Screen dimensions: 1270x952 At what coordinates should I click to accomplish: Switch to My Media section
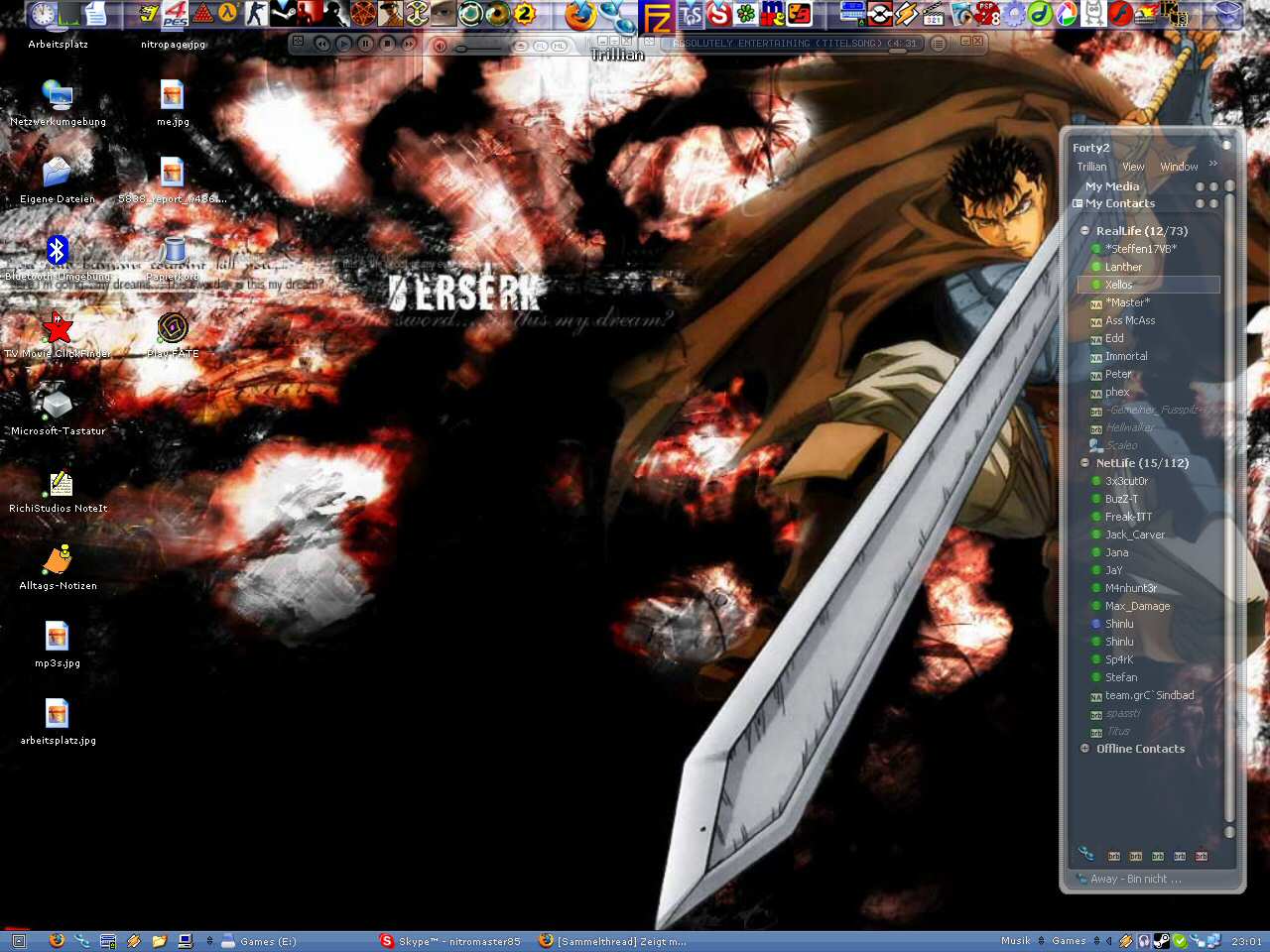[1112, 186]
